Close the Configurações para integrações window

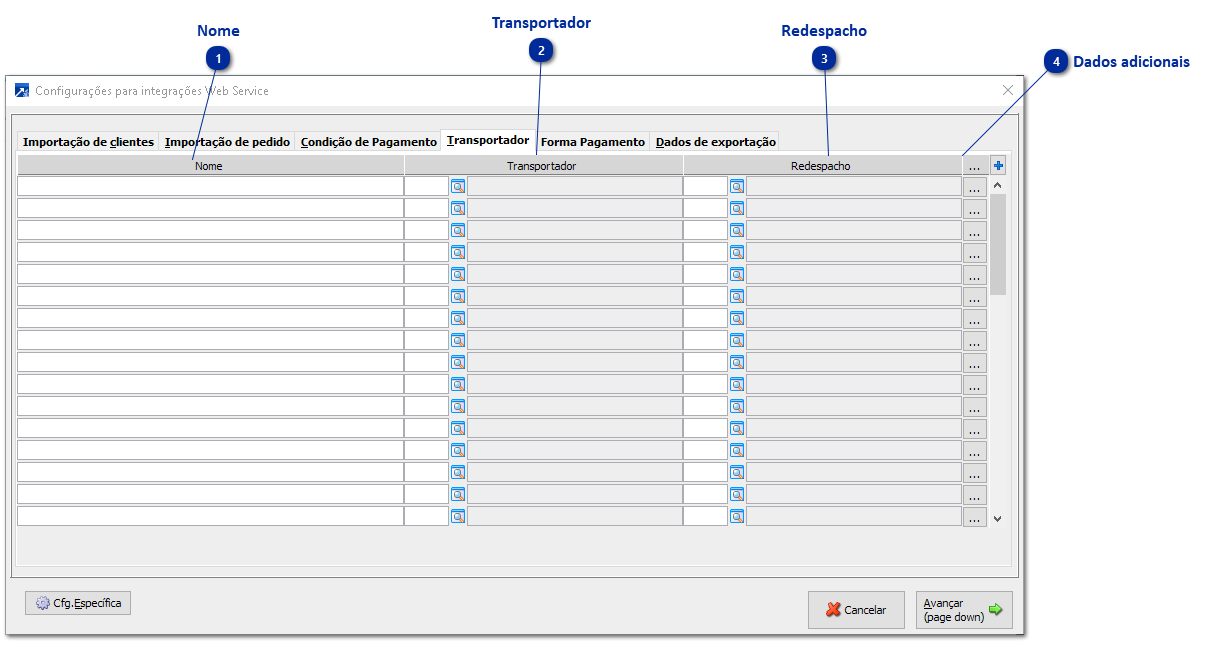coord(1008,90)
